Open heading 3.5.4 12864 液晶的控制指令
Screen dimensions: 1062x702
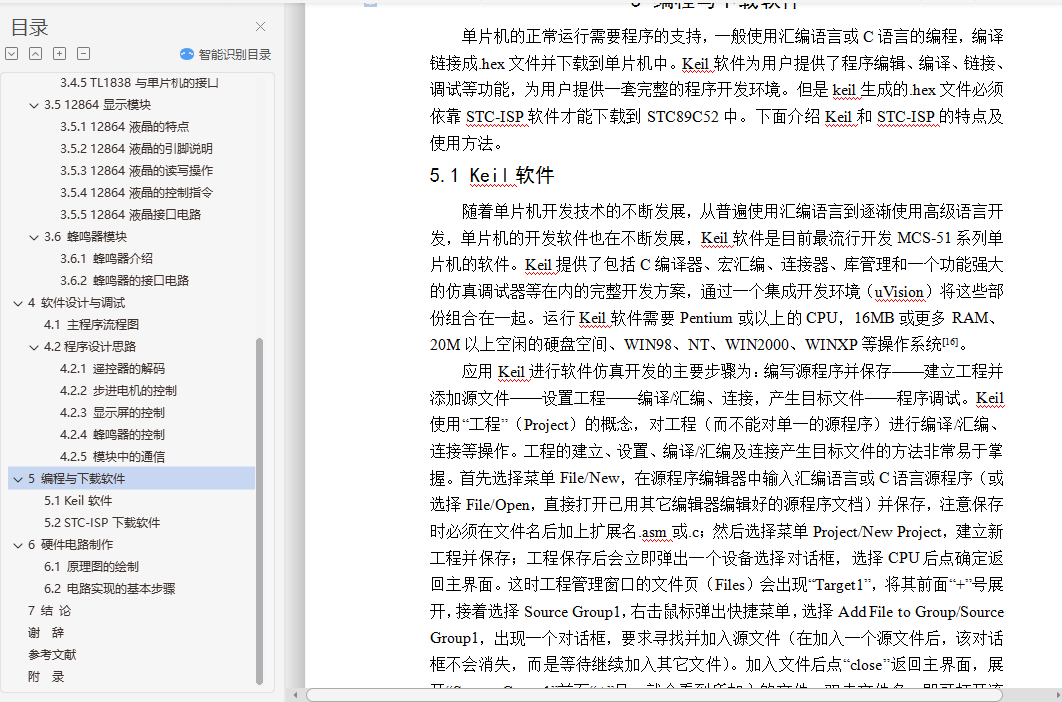pos(136,192)
